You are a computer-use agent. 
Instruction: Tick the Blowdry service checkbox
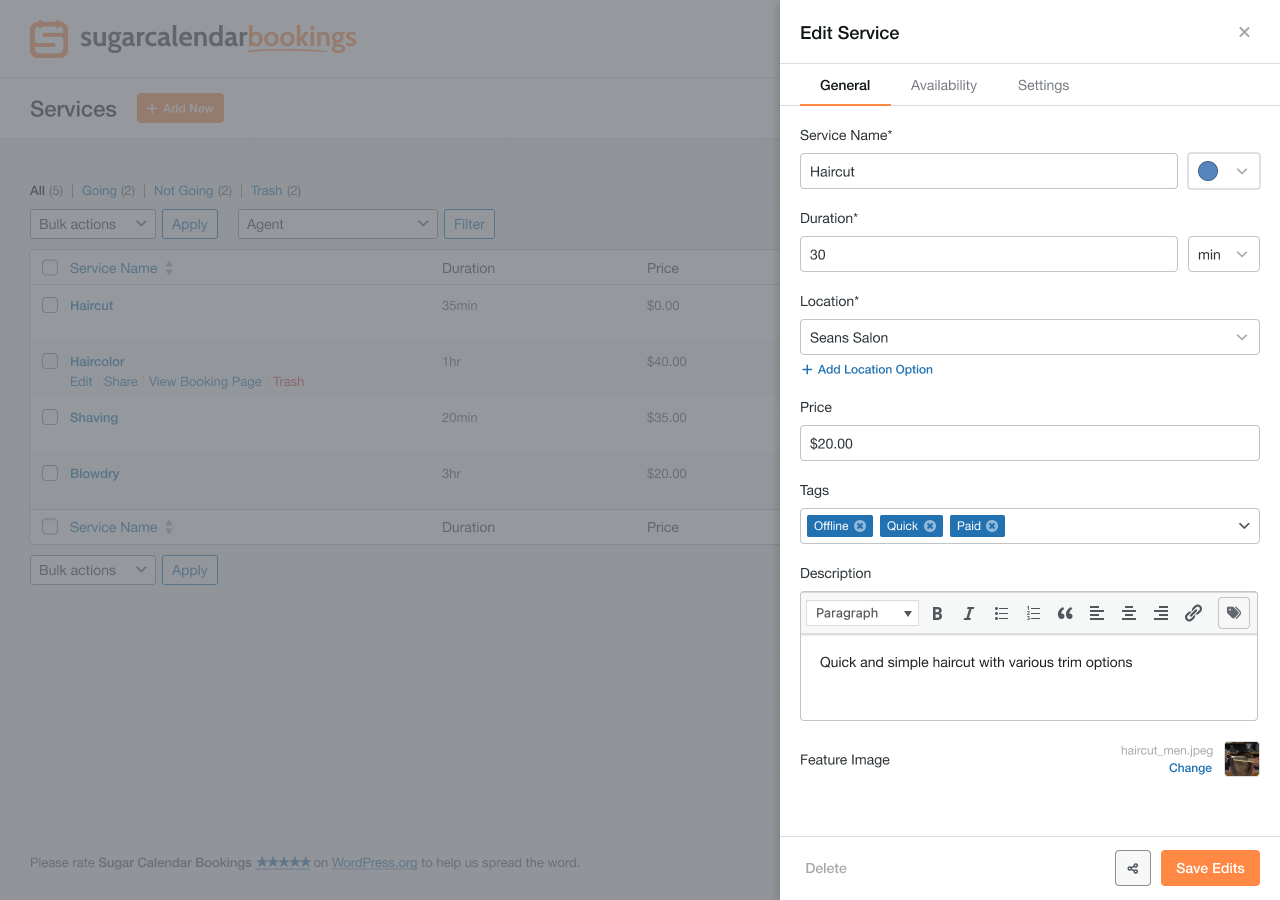click(x=50, y=473)
